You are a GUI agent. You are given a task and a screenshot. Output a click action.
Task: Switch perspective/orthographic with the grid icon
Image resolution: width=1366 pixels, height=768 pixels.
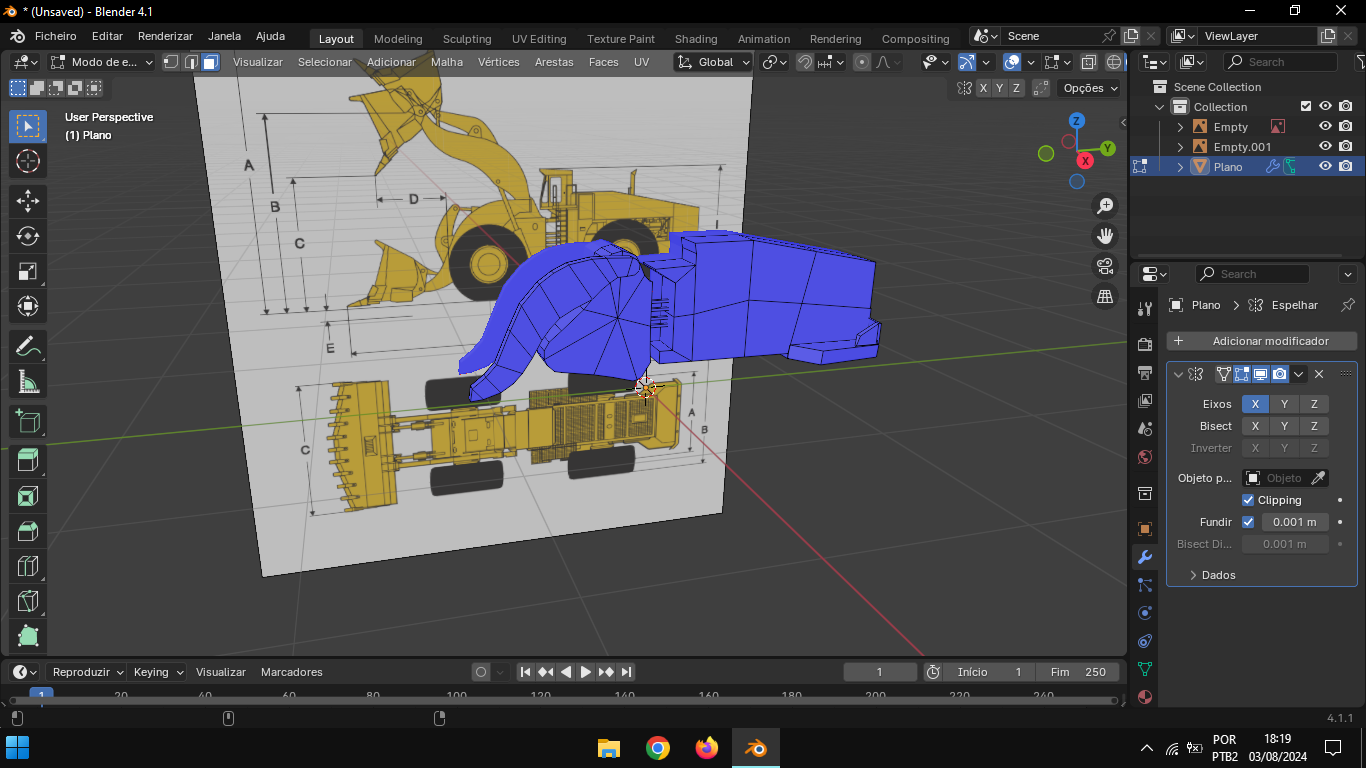click(1105, 296)
